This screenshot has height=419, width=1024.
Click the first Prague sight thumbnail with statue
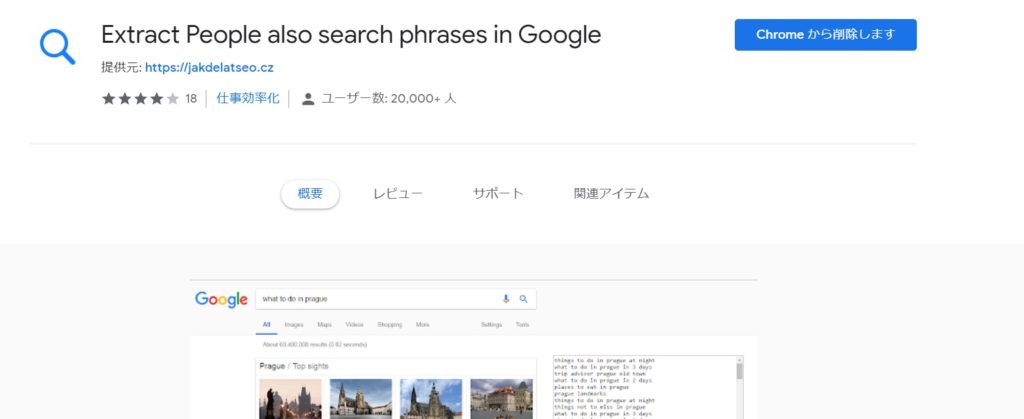tap(291, 399)
